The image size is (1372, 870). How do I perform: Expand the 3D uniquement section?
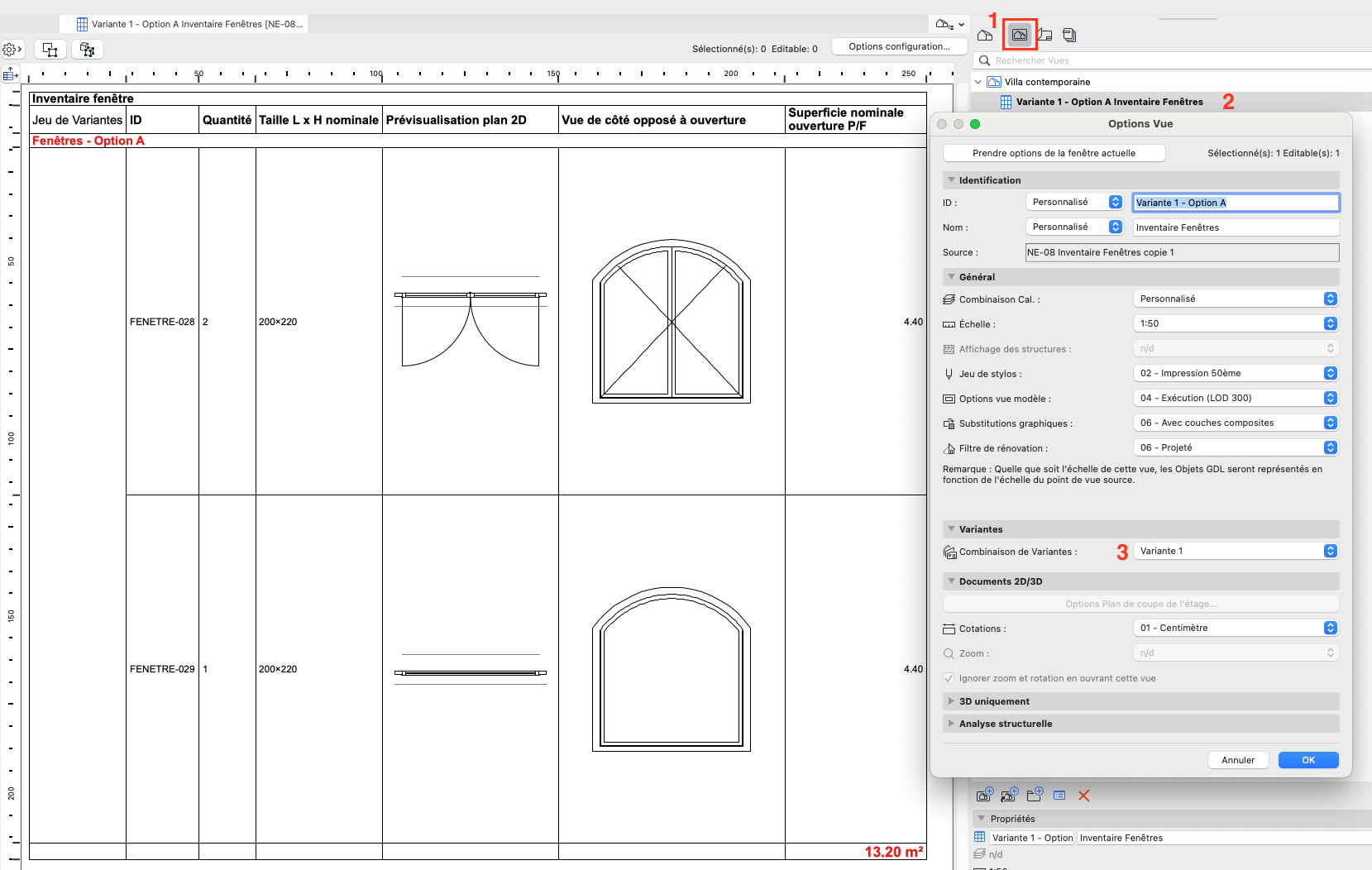pos(951,701)
